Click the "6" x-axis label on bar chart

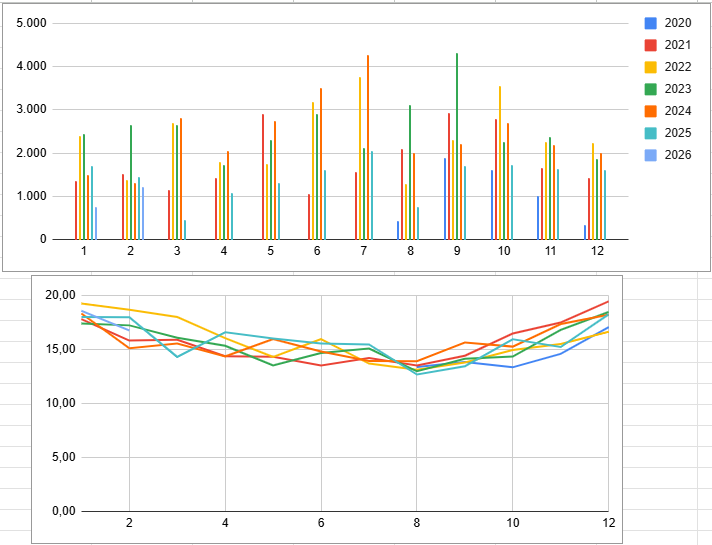click(x=317, y=251)
